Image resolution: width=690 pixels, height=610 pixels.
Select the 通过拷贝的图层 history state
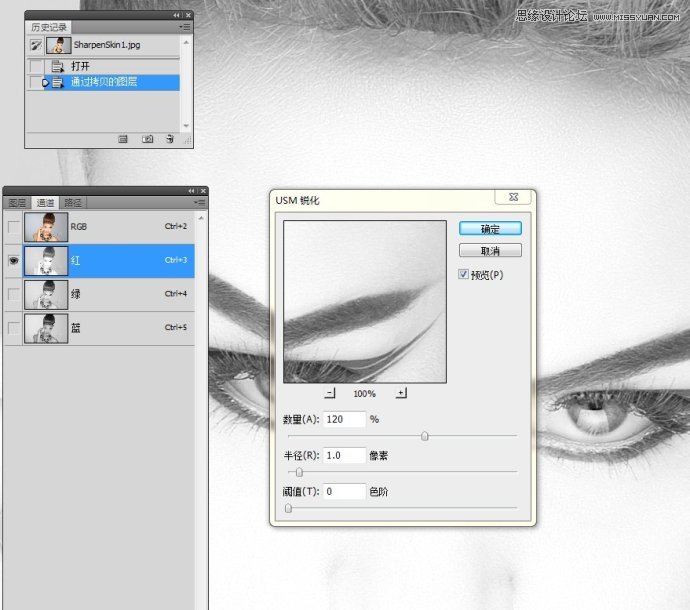pos(103,82)
